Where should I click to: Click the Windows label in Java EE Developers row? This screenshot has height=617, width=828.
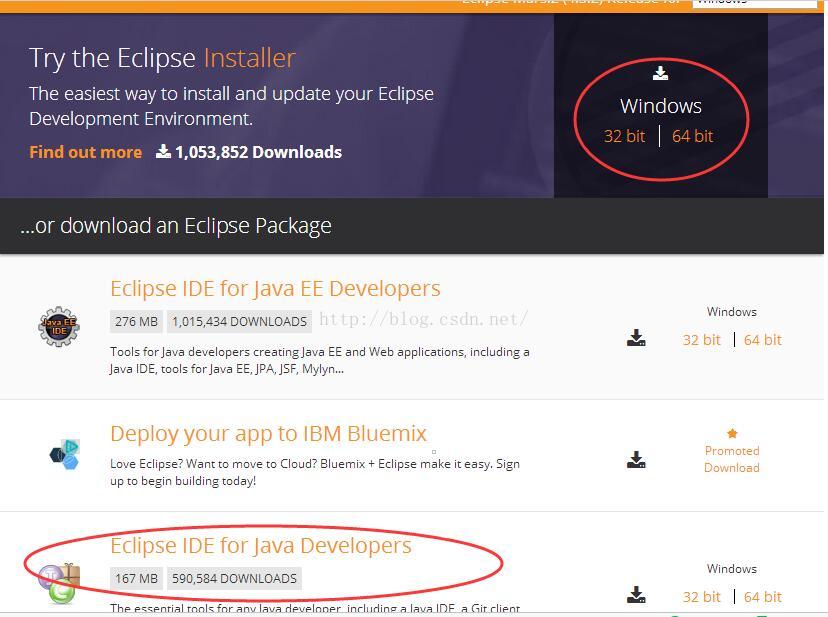pos(731,312)
